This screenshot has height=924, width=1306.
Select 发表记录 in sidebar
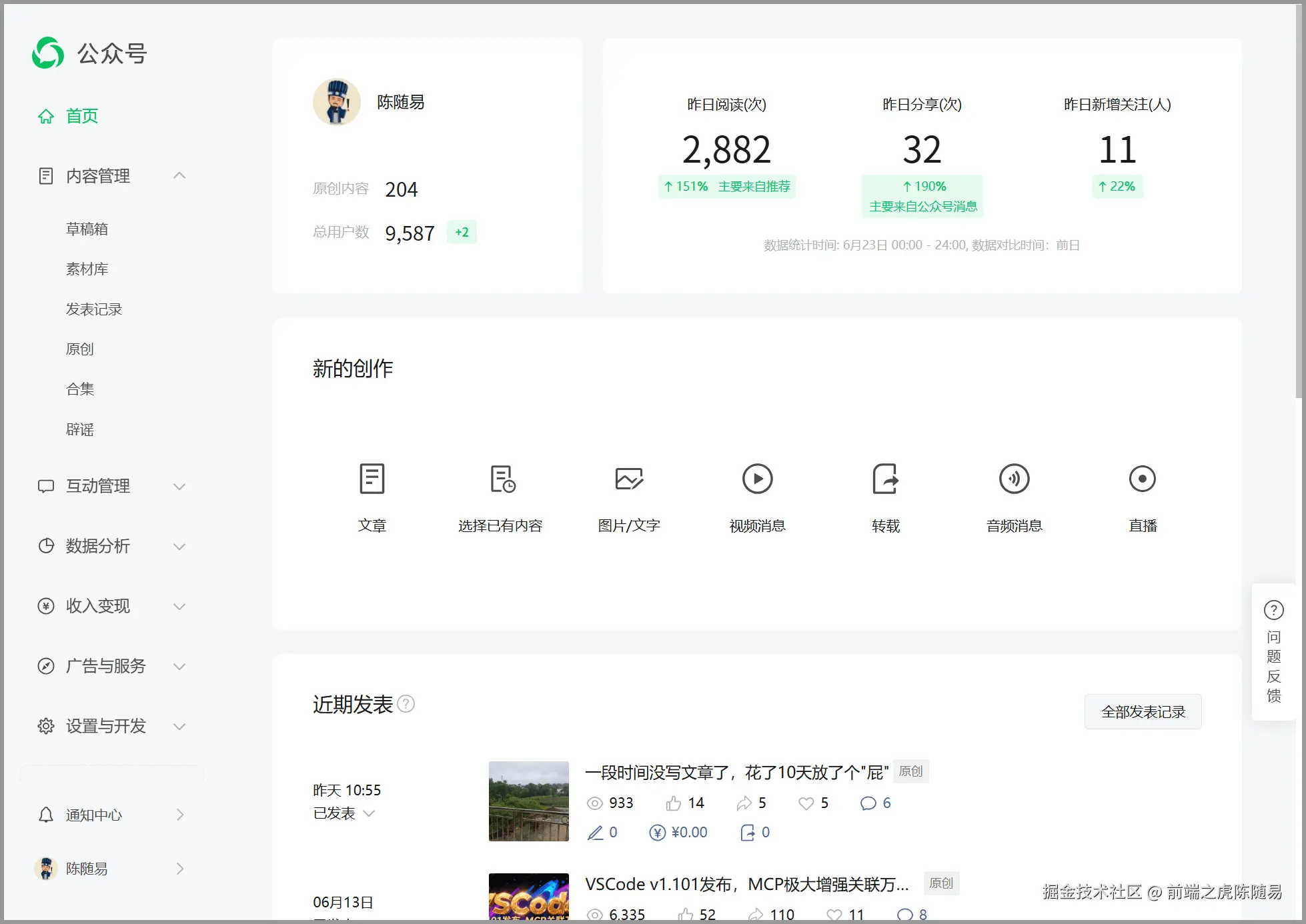click(94, 309)
